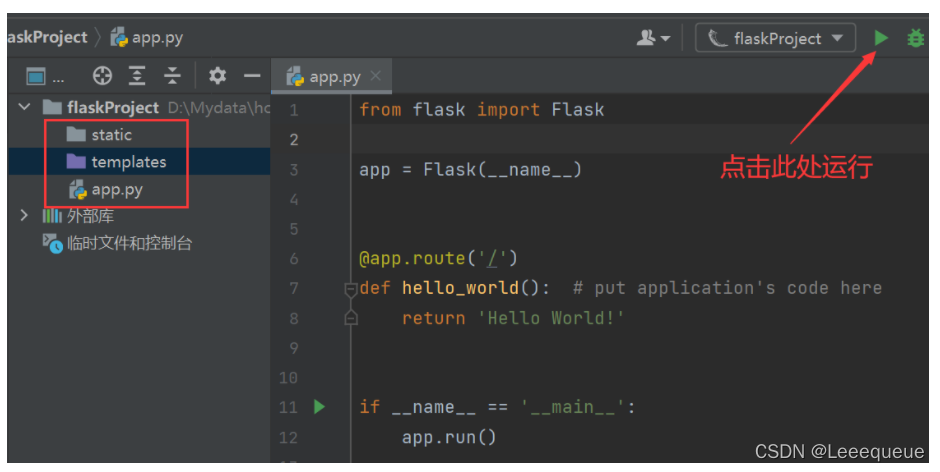Select the 外部库 library entry

[78, 216]
